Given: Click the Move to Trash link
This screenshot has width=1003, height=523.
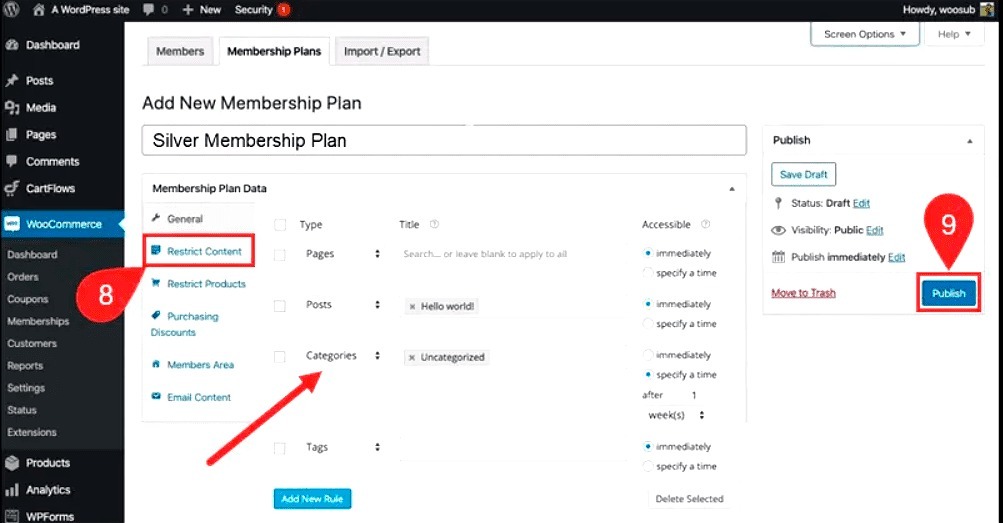Looking at the screenshot, I should [x=803, y=293].
